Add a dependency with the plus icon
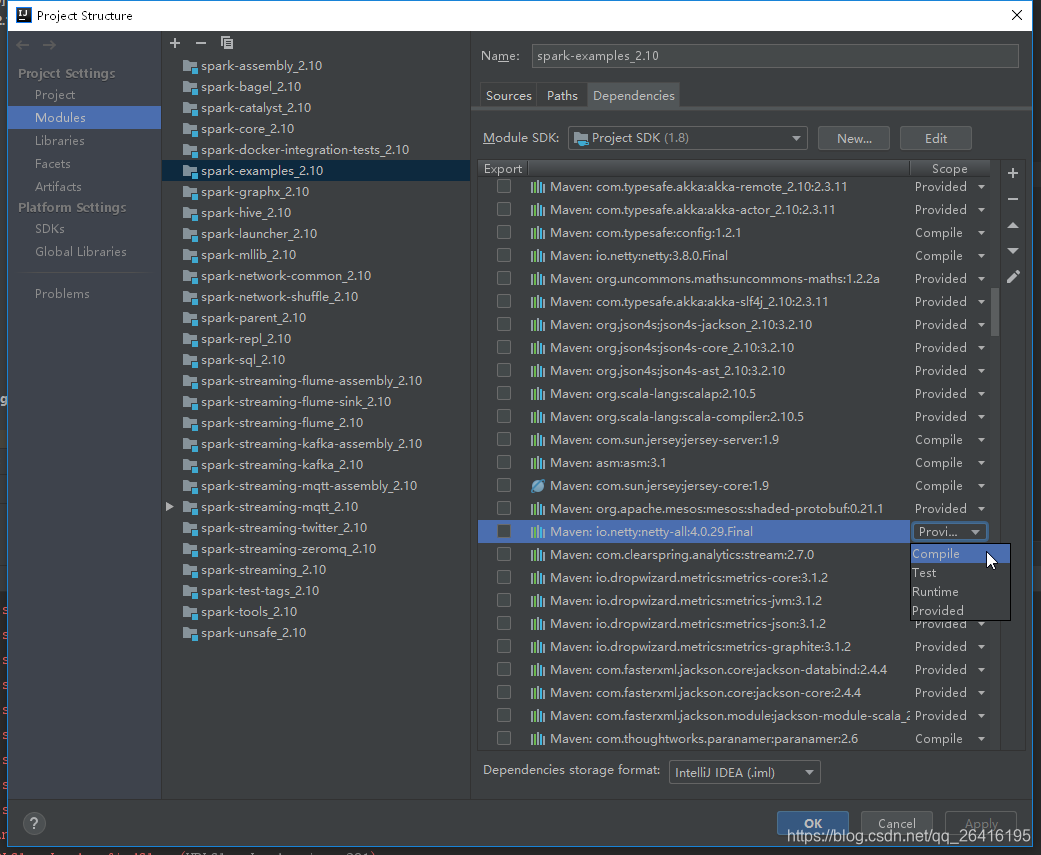 pos(1012,173)
